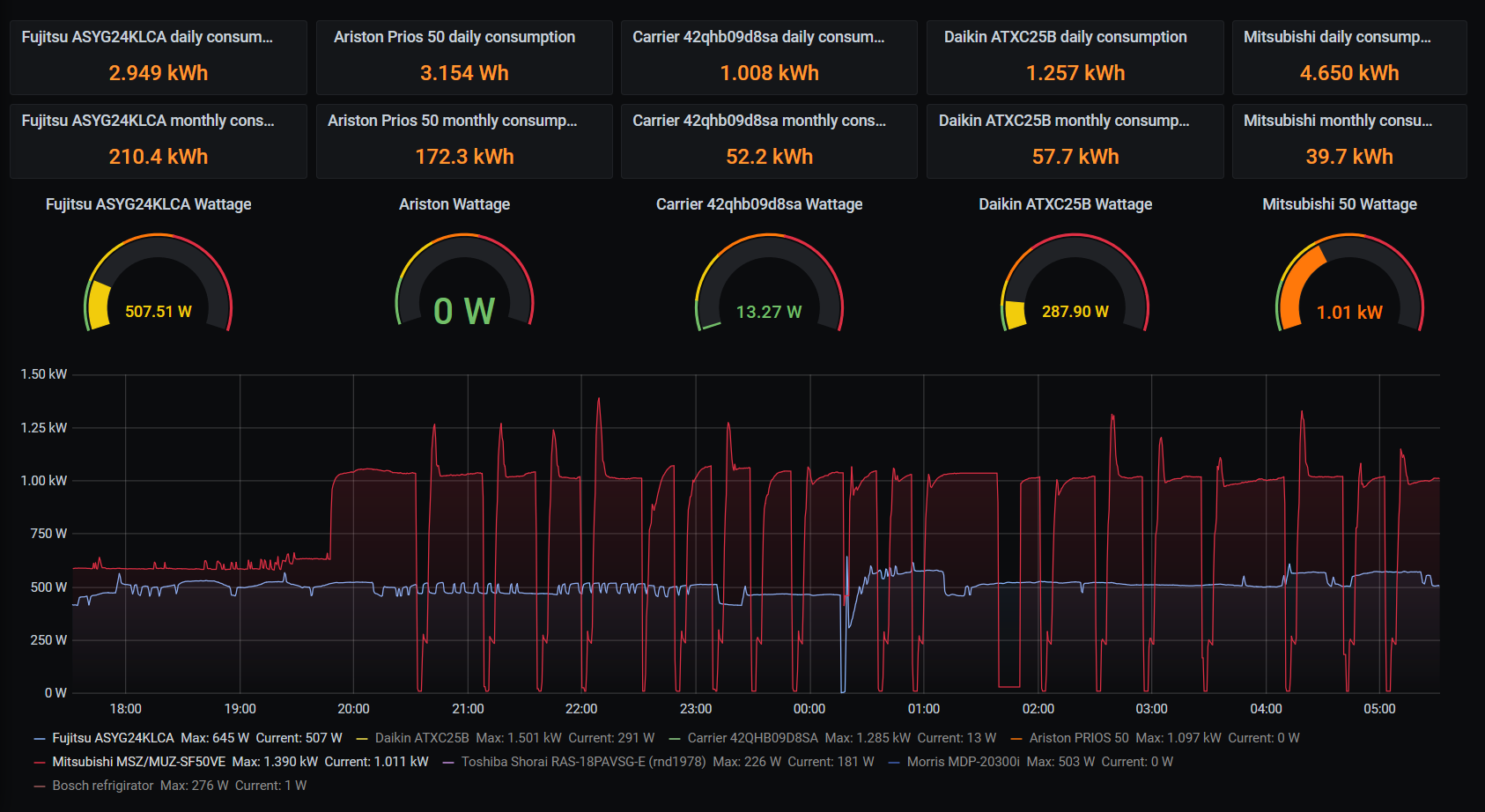Select the 2.949 kWh Fujitsu daily value
This screenshot has width=1485, height=812.
(x=159, y=73)
